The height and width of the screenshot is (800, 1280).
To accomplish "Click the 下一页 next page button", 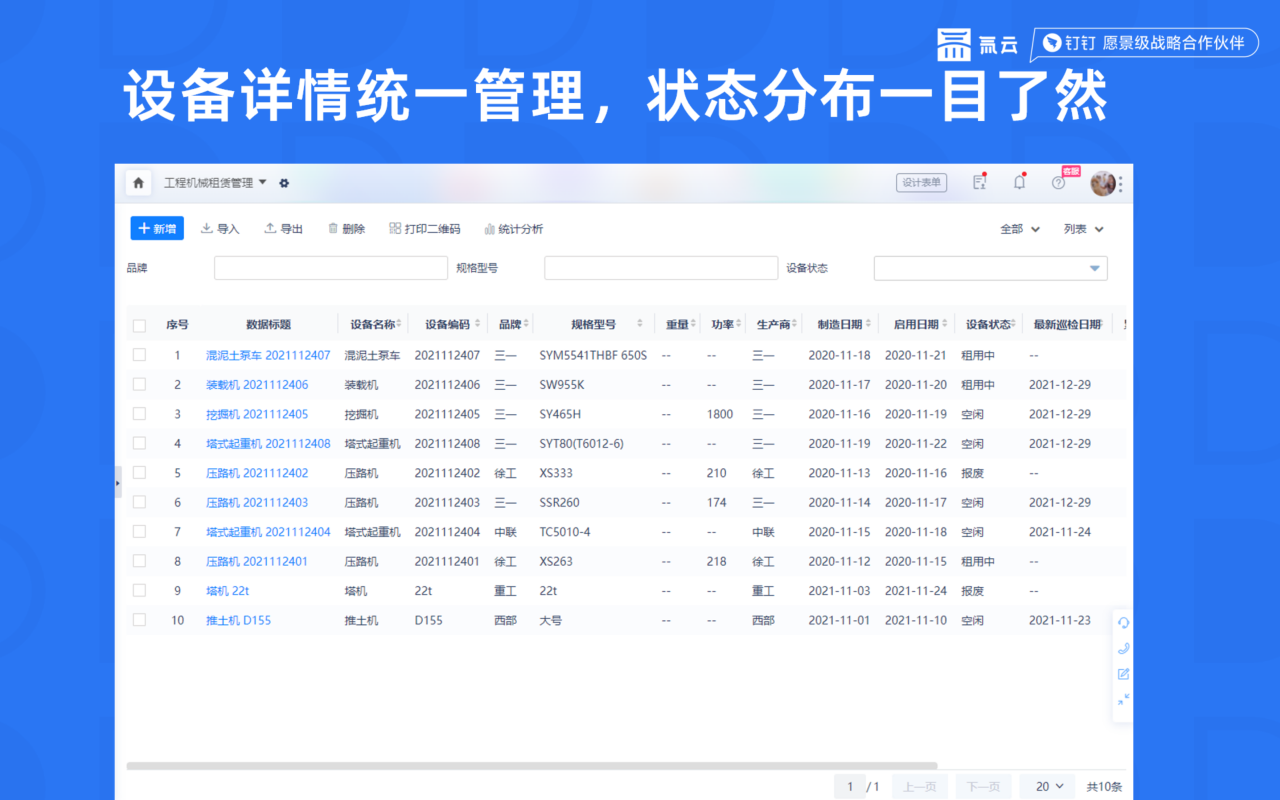I will [x=983, y=786].
